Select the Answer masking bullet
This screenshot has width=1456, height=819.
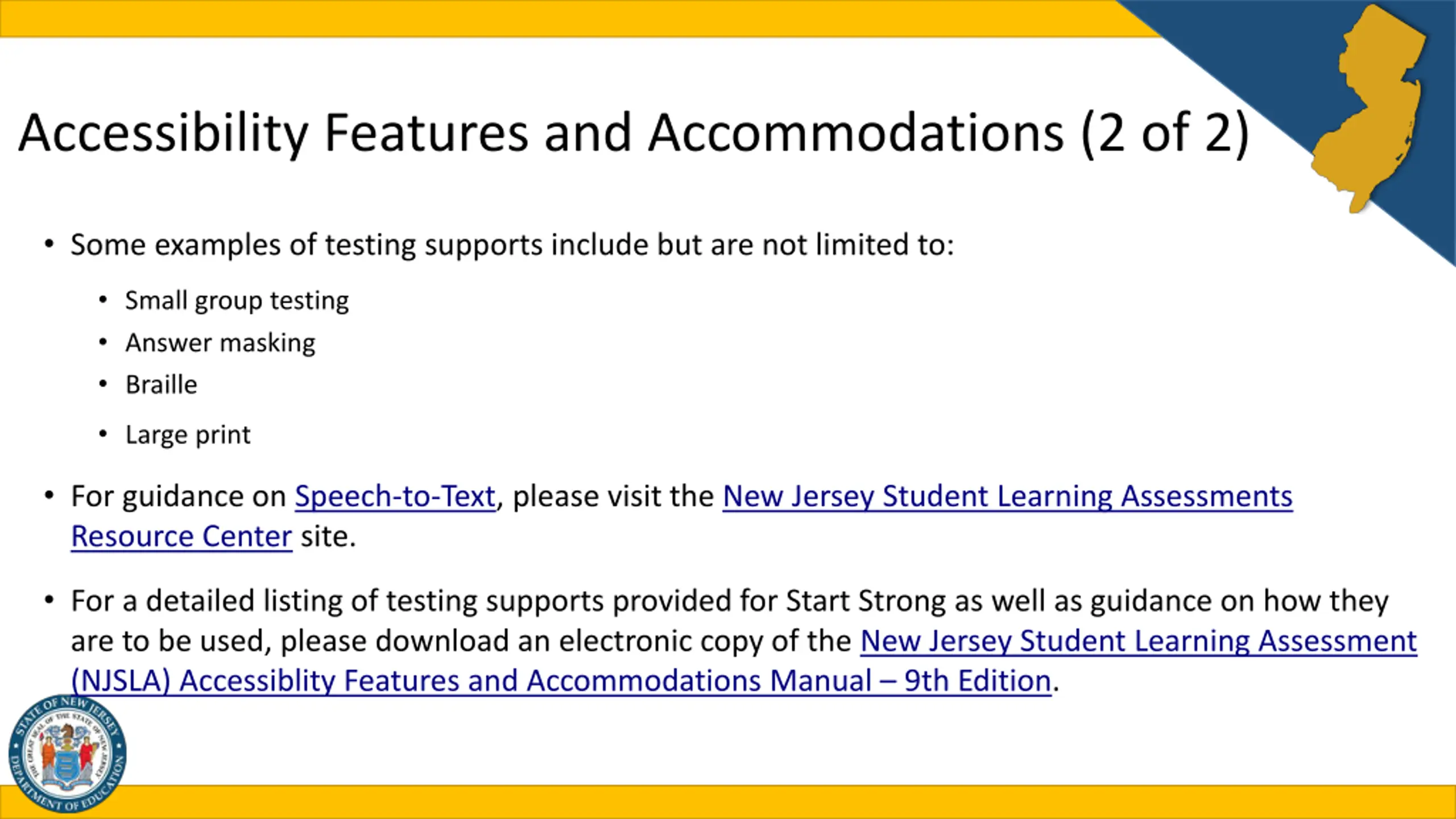coord(220,343)
